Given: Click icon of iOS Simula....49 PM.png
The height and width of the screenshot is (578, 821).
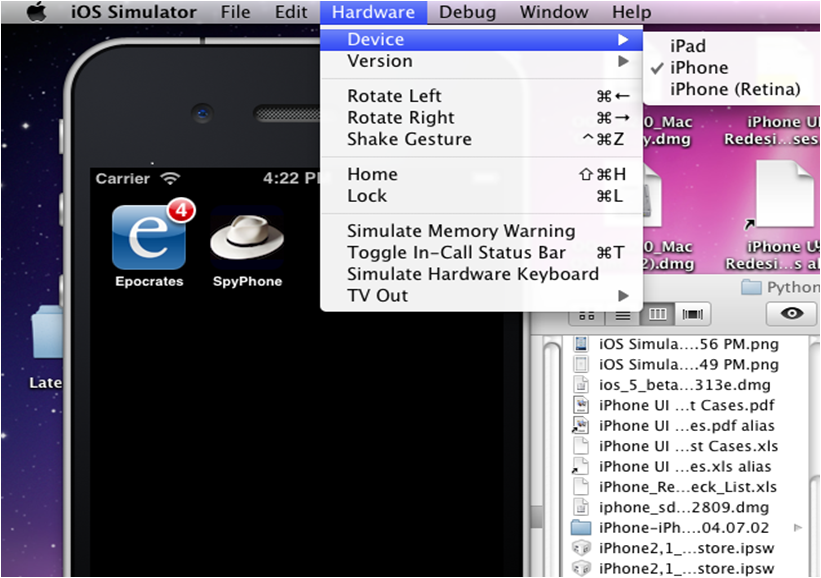Looking at the screenshot, I should (x=581, y=364).
